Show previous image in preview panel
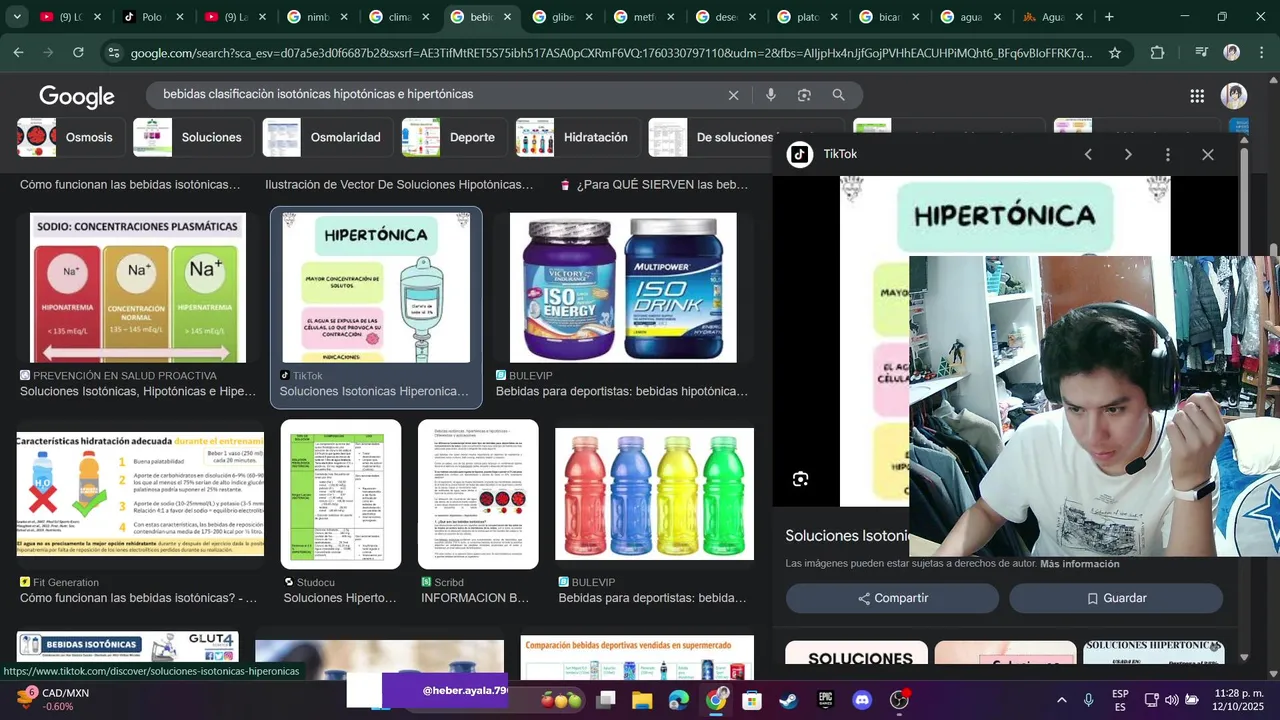The height and width of the screenshot is (720, 1280). coord(1088,154)
